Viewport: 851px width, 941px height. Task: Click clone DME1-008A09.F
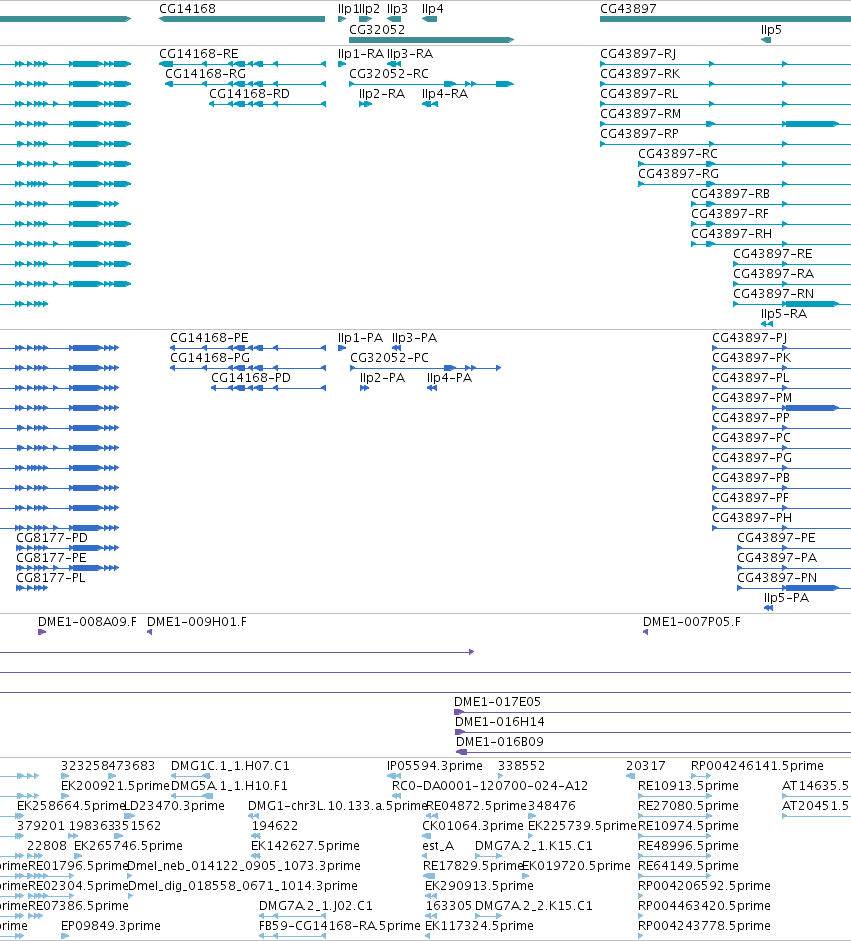pos(42,632)
